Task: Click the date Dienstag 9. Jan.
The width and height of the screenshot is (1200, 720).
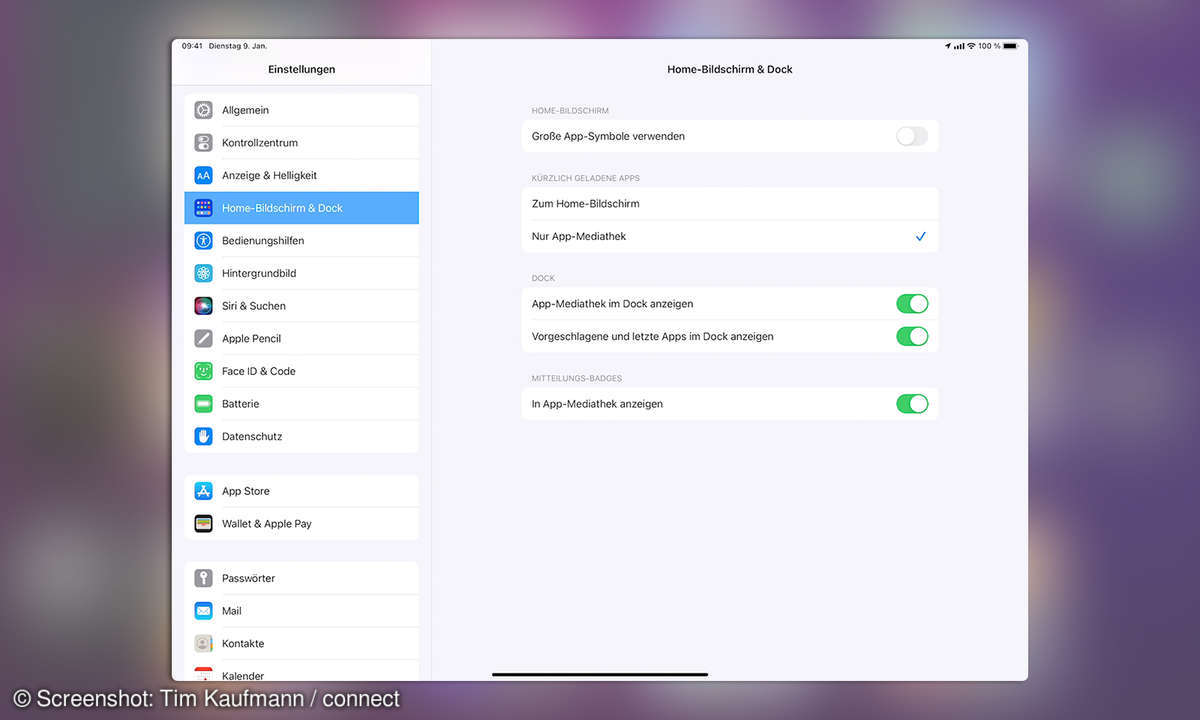Action: [238, 46]
